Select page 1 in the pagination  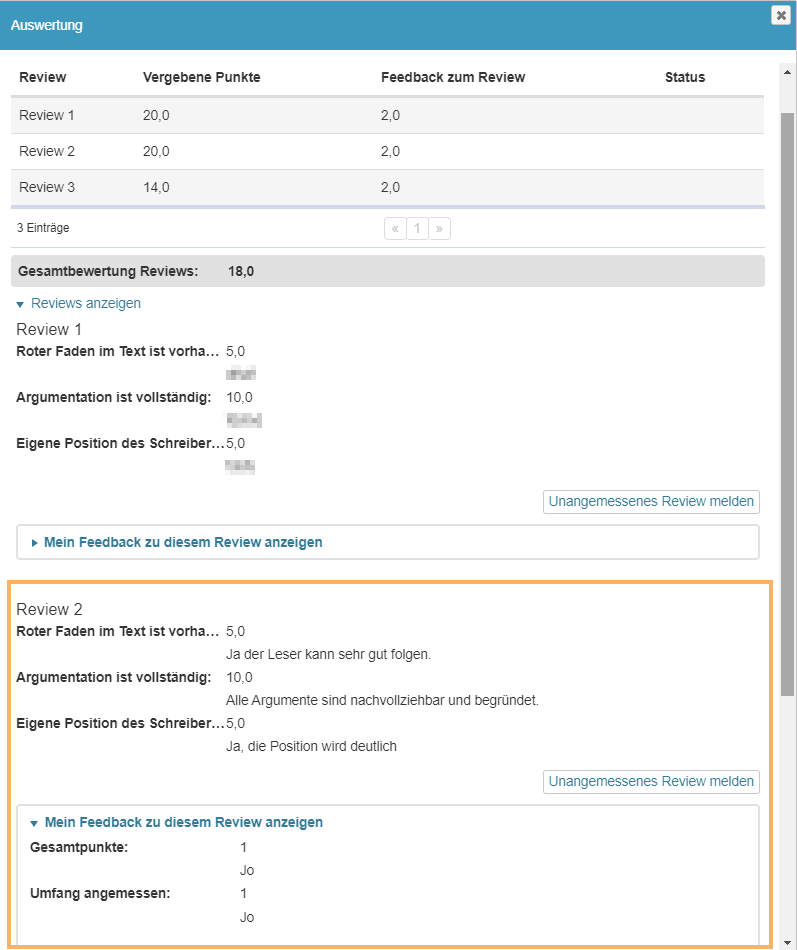click(417, 229)
